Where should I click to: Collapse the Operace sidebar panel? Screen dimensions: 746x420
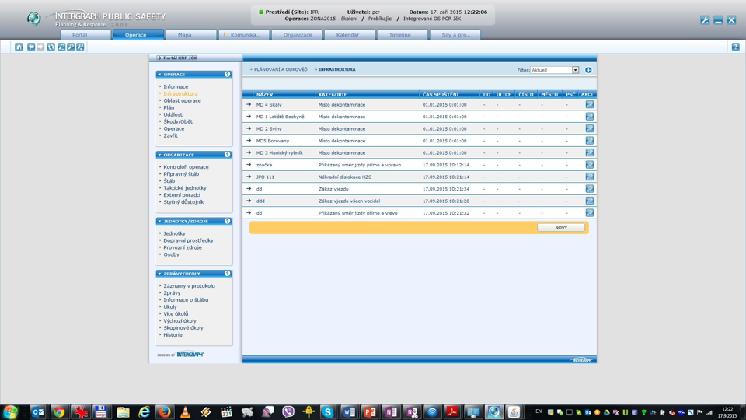pos(160,75)
